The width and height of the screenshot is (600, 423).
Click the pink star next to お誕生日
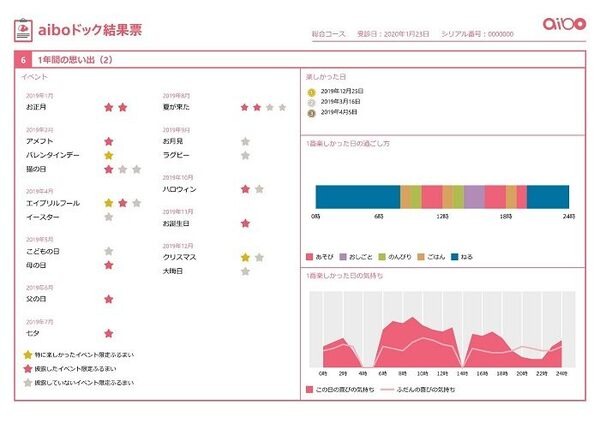(x=245, y=223)
